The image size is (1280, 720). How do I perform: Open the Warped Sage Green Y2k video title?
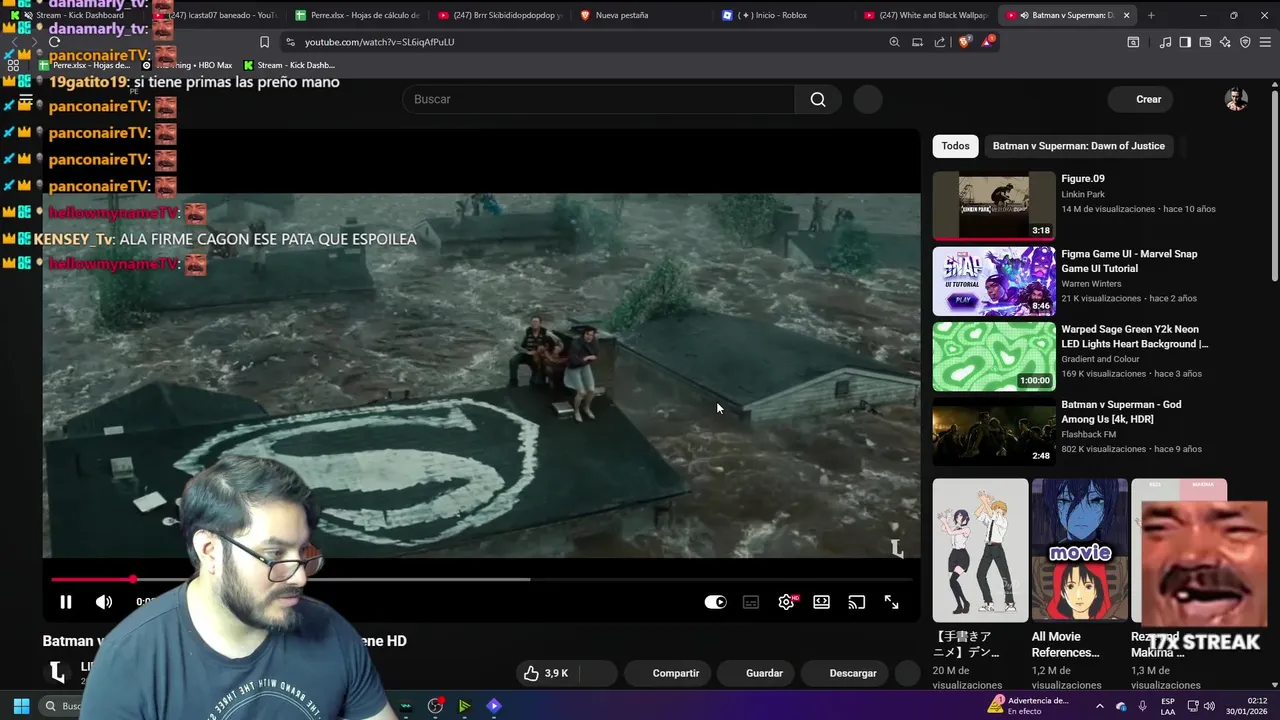pyautogui.click(x=1134, y=336)
